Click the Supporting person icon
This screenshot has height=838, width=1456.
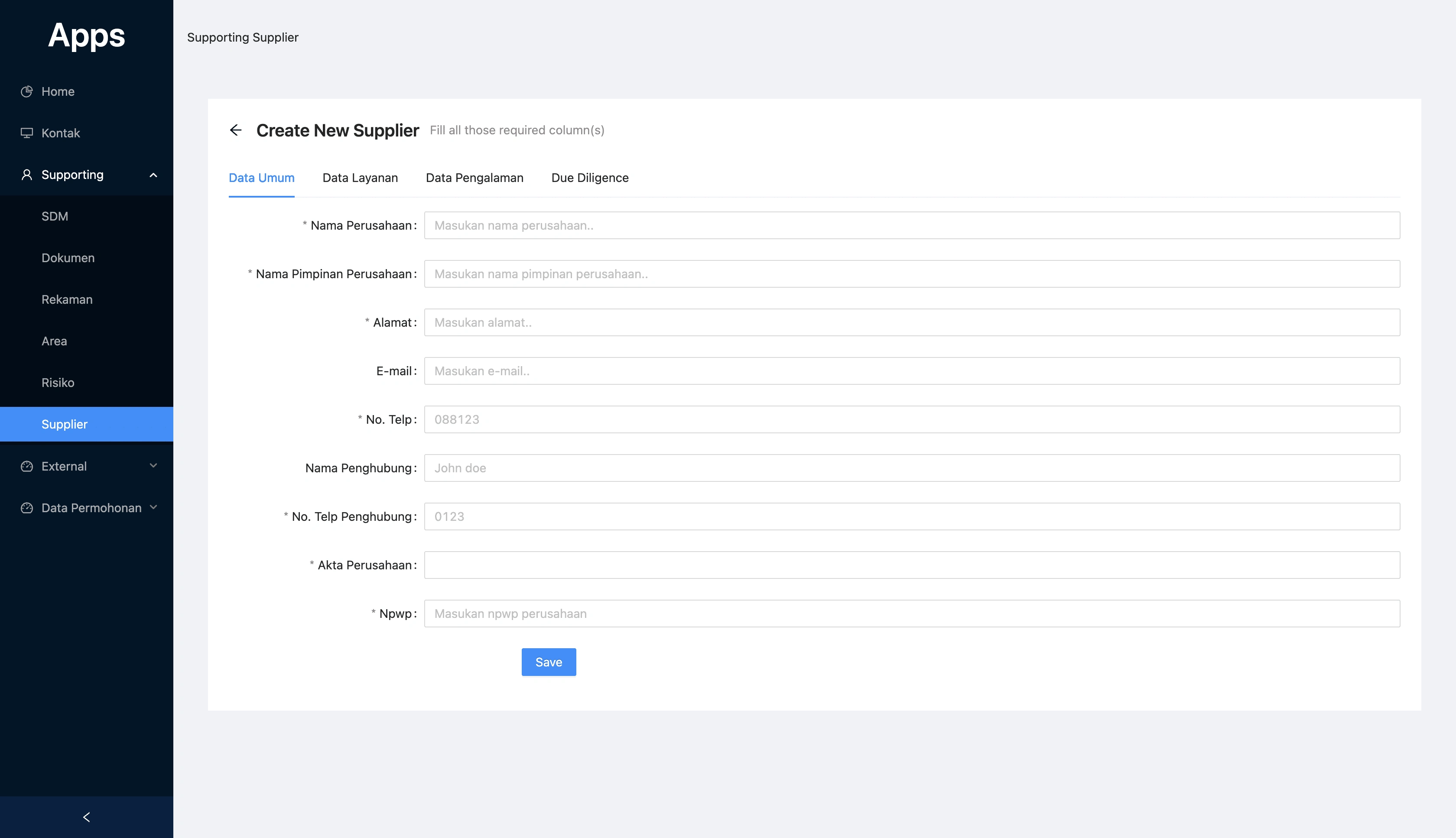(x=26, y=174)
